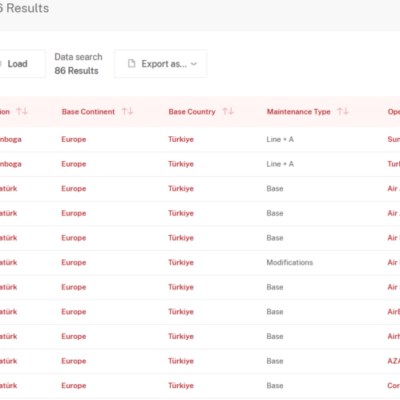
Task: Open the Europe link in first row
Action: coord(74,139)
